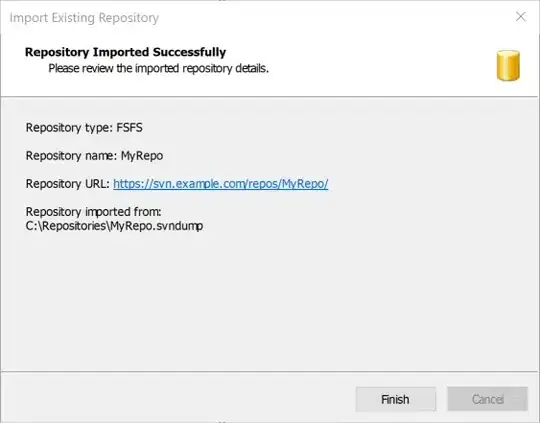Screen dimensions: 540x423
Task: Click the 'Repository name:' label
Action: [x=72, y=156]
